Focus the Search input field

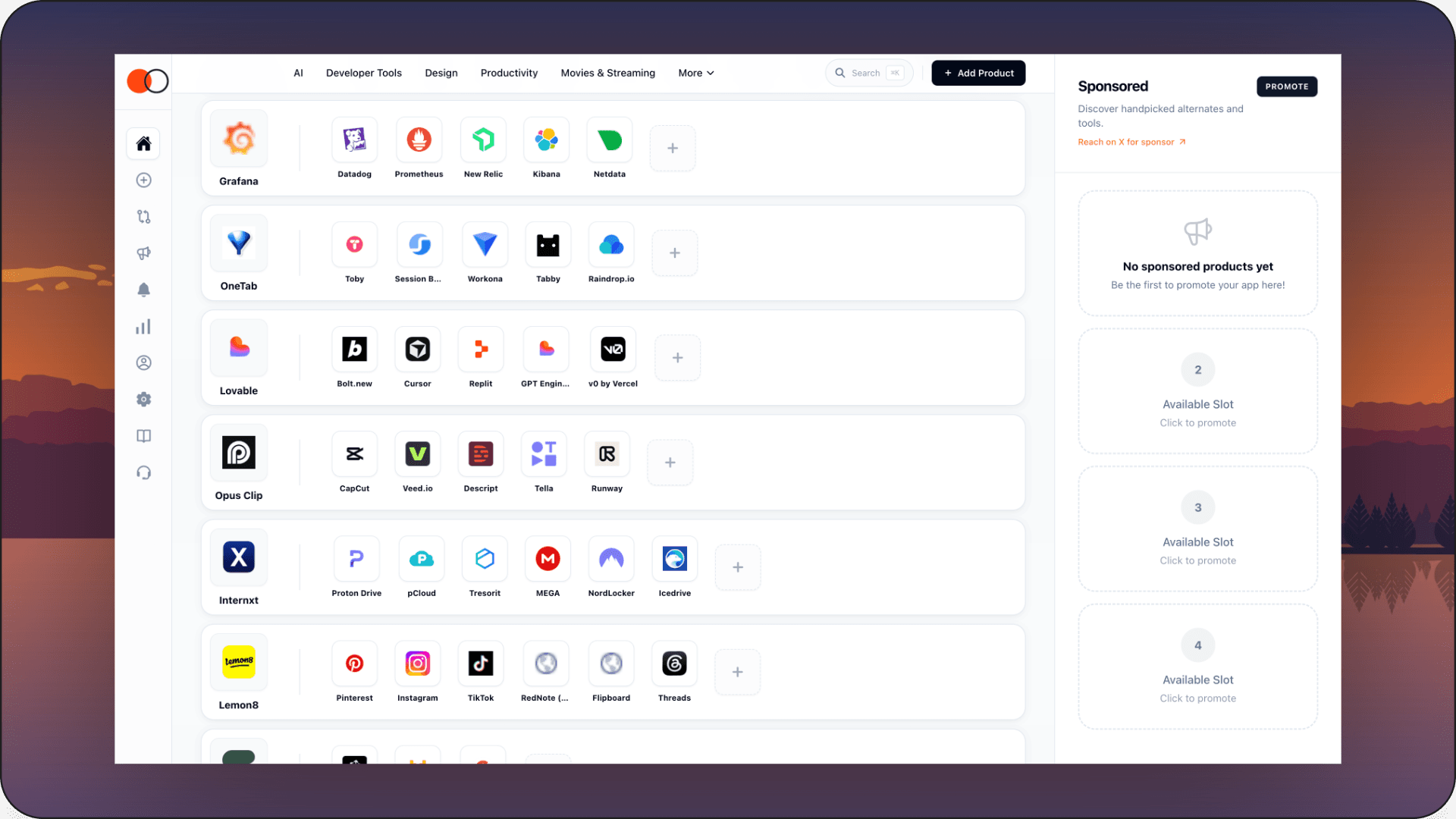coord(869,73)
